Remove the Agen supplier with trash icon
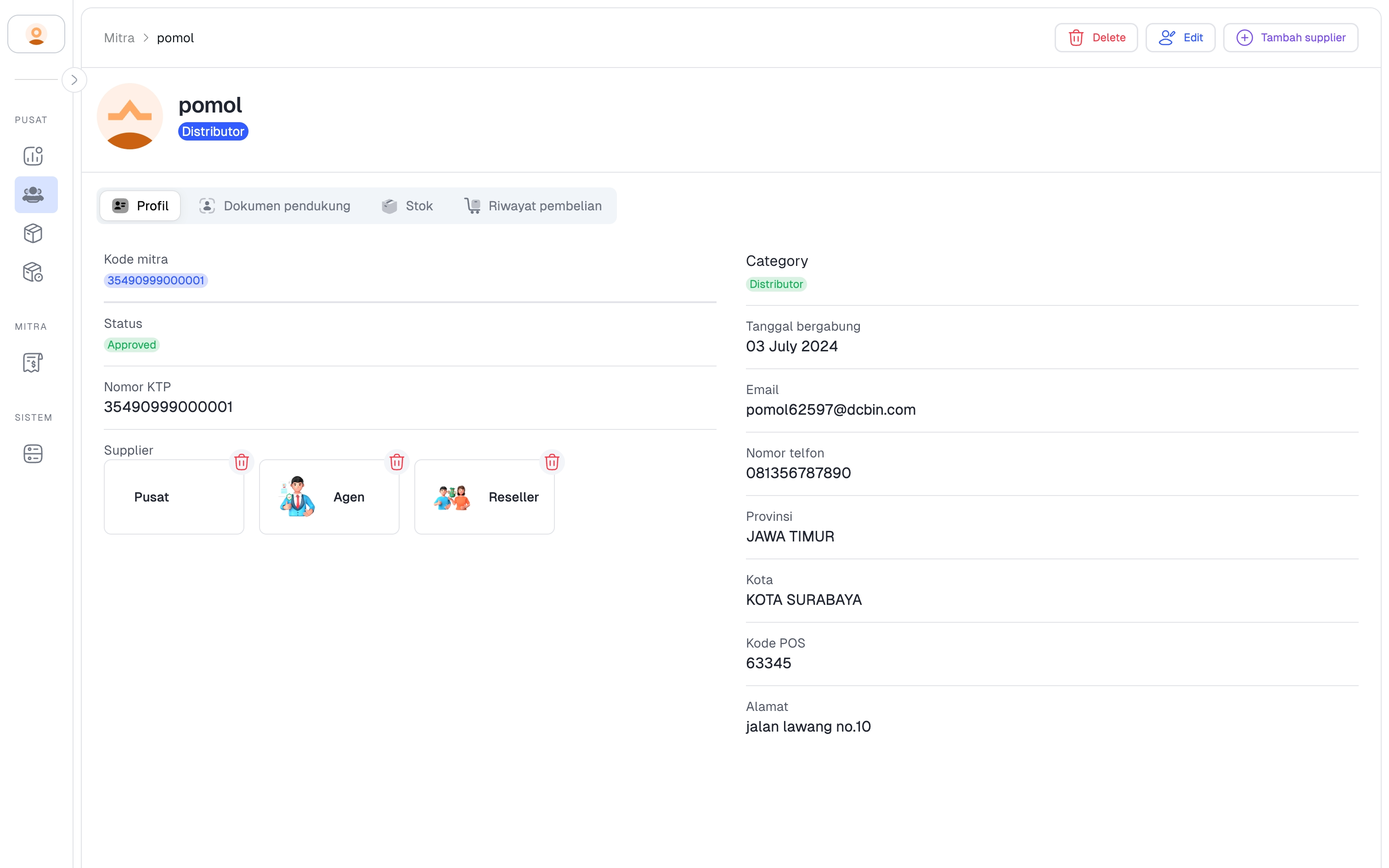Screen dimensions: 1389x868 click(x=396, y=462)
